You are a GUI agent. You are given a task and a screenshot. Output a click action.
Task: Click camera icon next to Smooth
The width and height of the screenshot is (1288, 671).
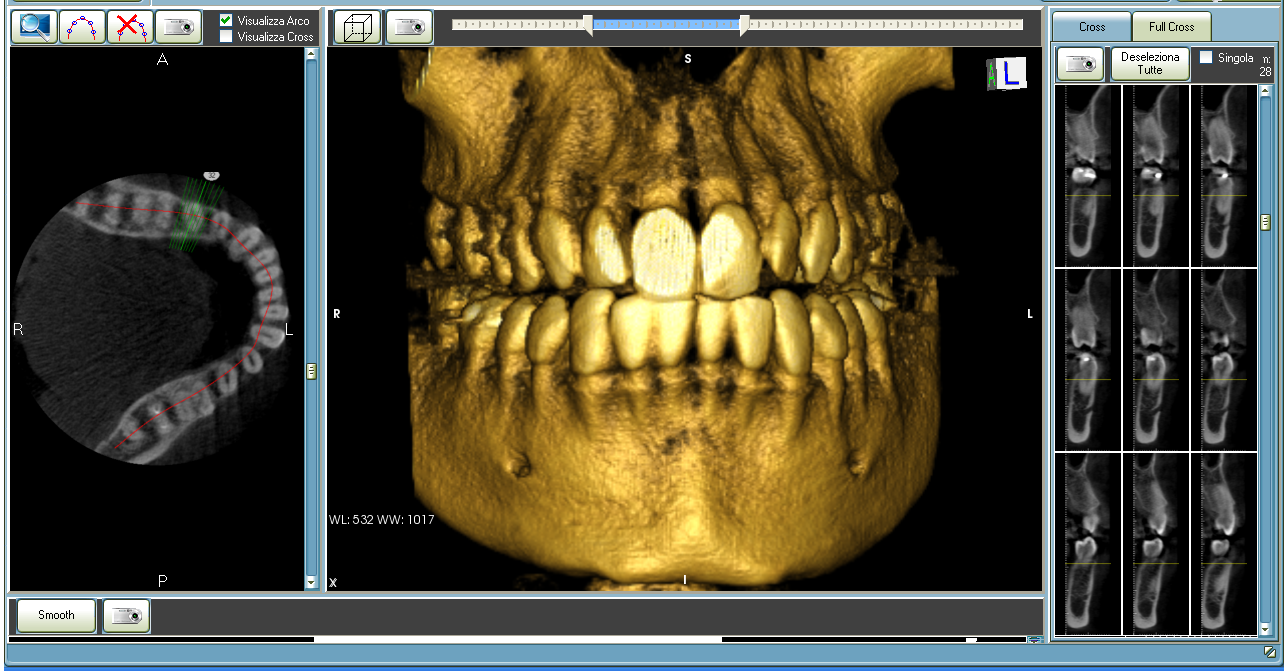tap(126, 616)
